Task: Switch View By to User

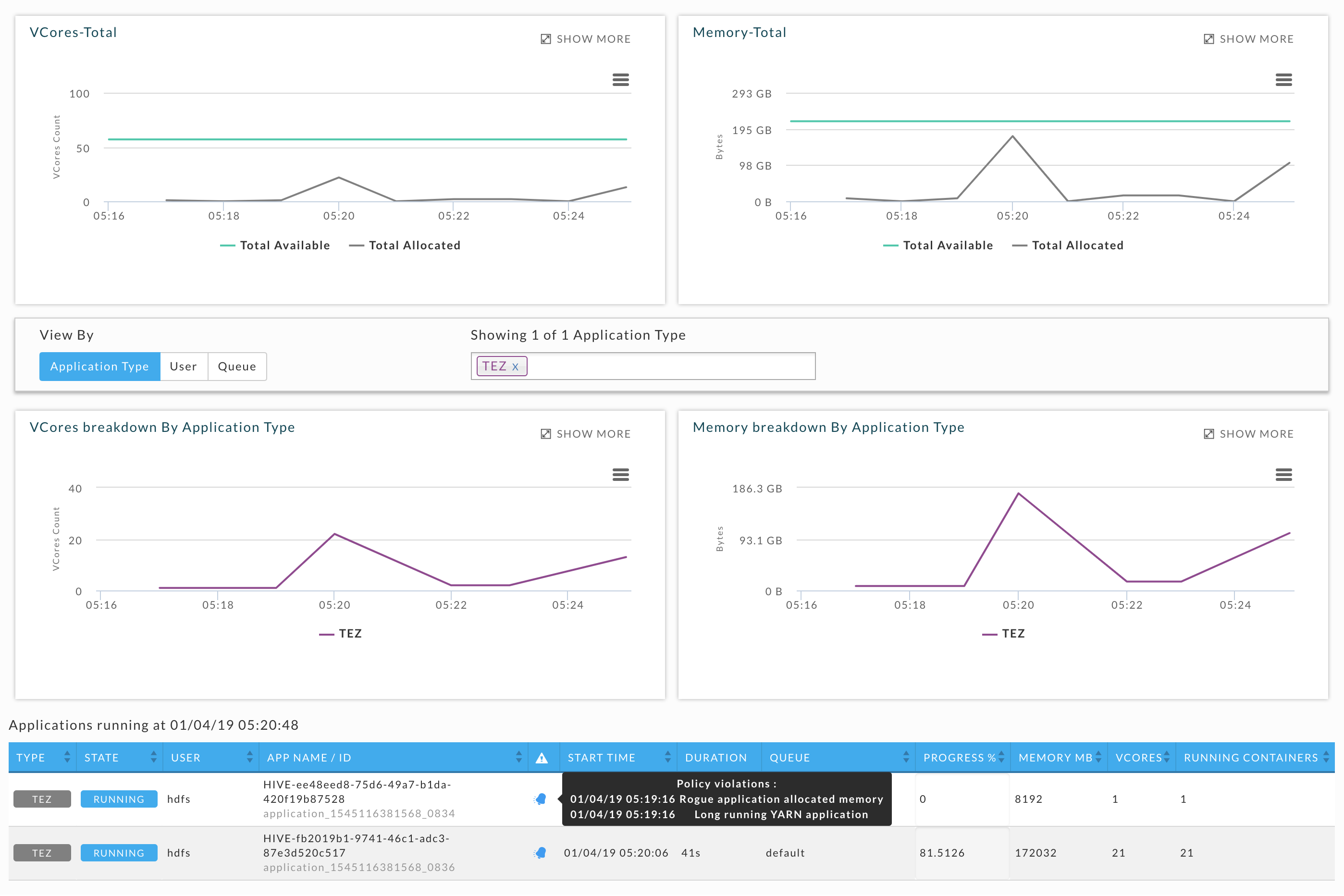Action: point(184,366)
